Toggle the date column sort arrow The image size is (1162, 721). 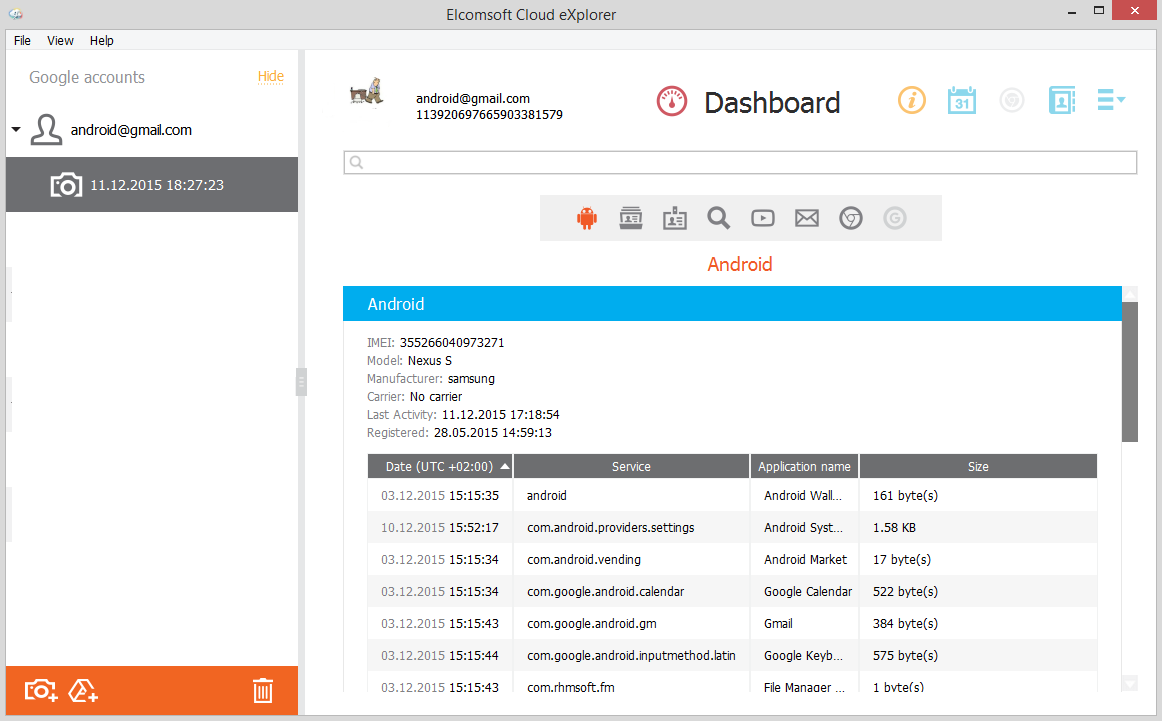tap(505, 466)
